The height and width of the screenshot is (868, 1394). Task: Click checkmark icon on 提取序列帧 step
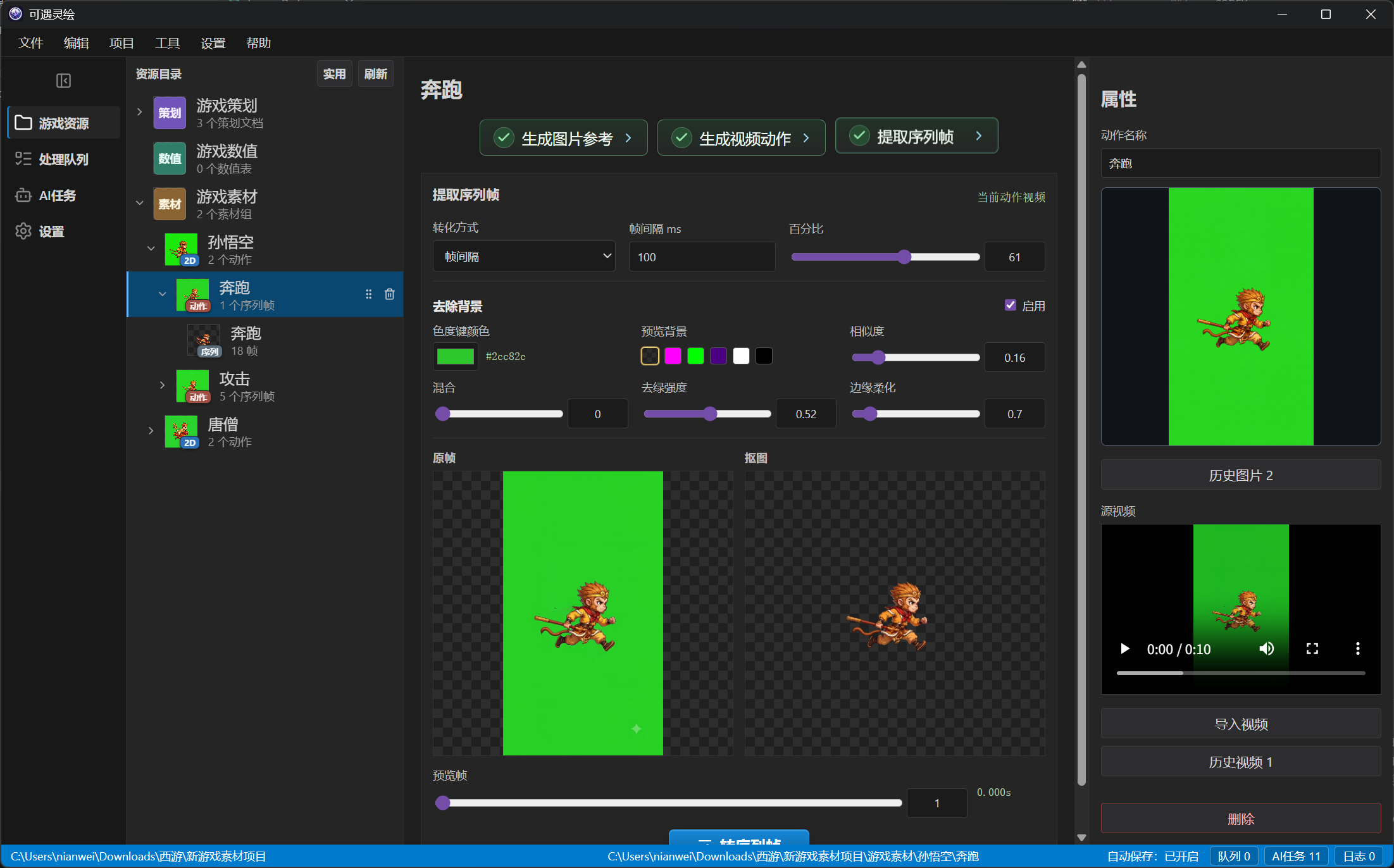(859, 135)
